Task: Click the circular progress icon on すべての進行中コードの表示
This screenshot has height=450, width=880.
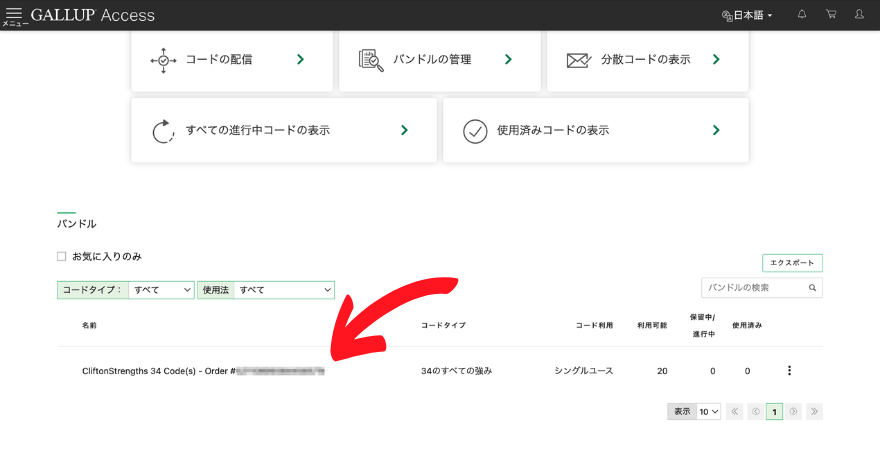Action: point(163,131)
